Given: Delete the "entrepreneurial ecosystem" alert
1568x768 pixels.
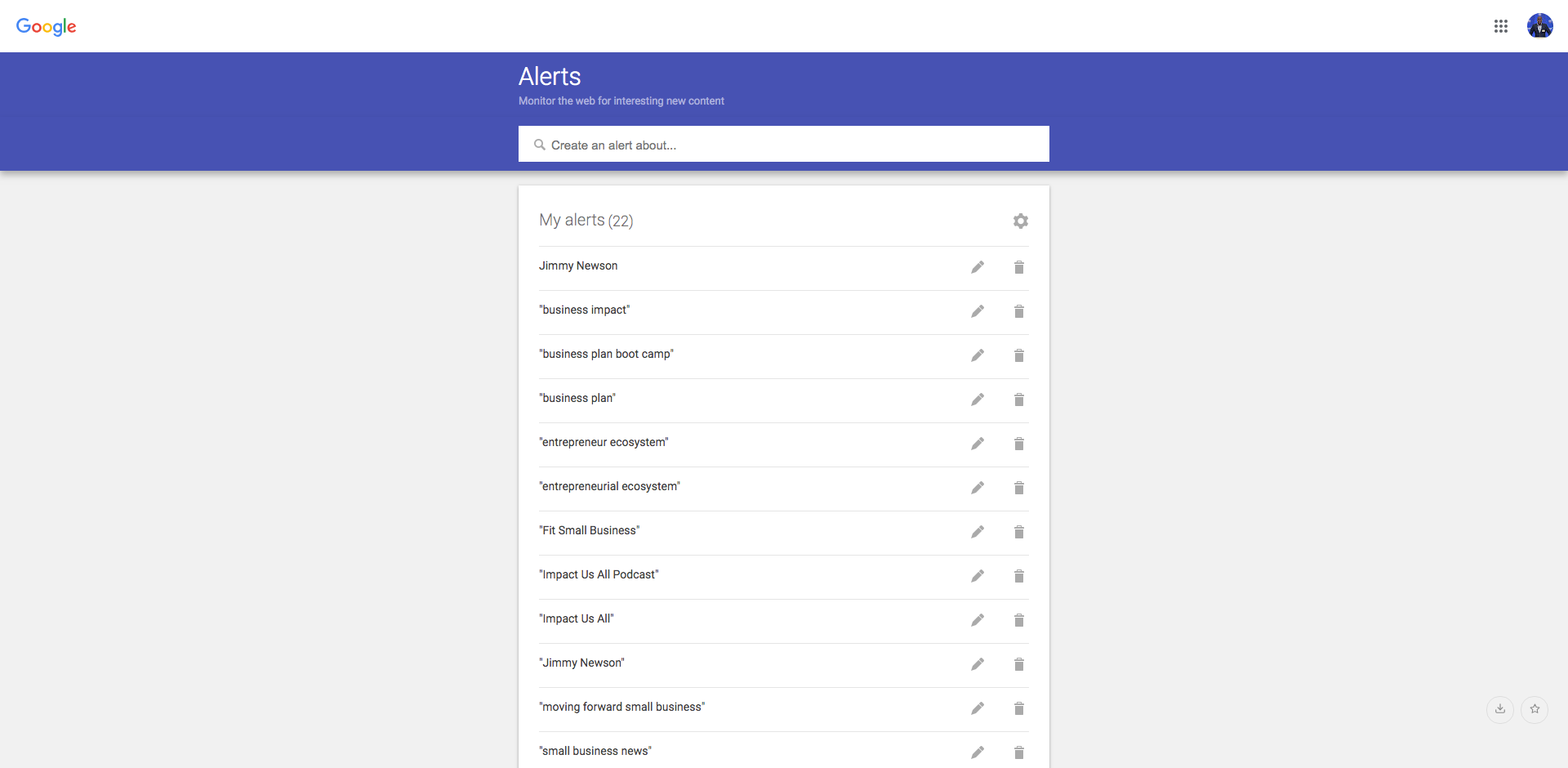Looking at the screenshot, I should 1018,488.
